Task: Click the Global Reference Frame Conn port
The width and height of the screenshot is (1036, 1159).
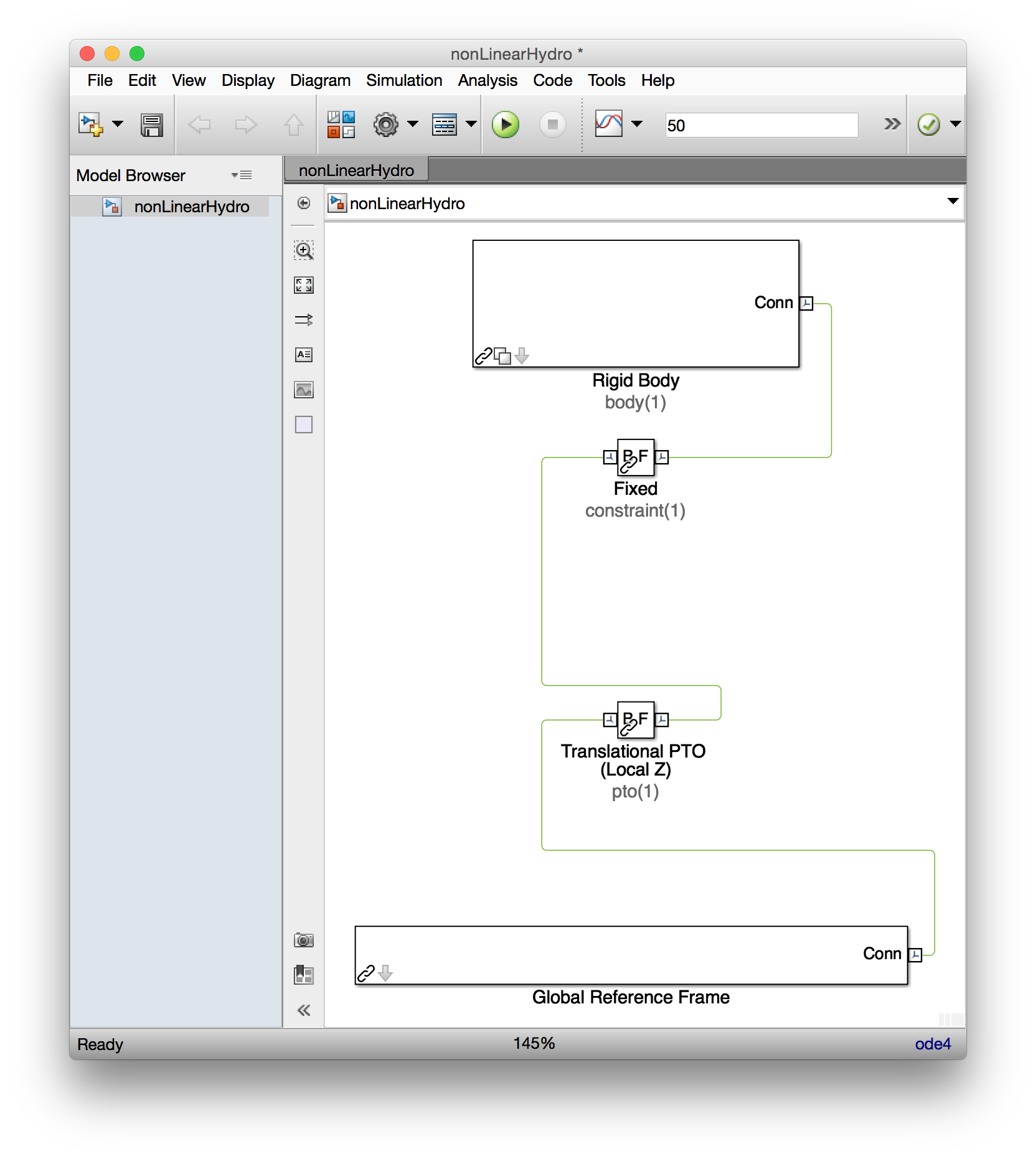Action: click(x=915, y=954)
